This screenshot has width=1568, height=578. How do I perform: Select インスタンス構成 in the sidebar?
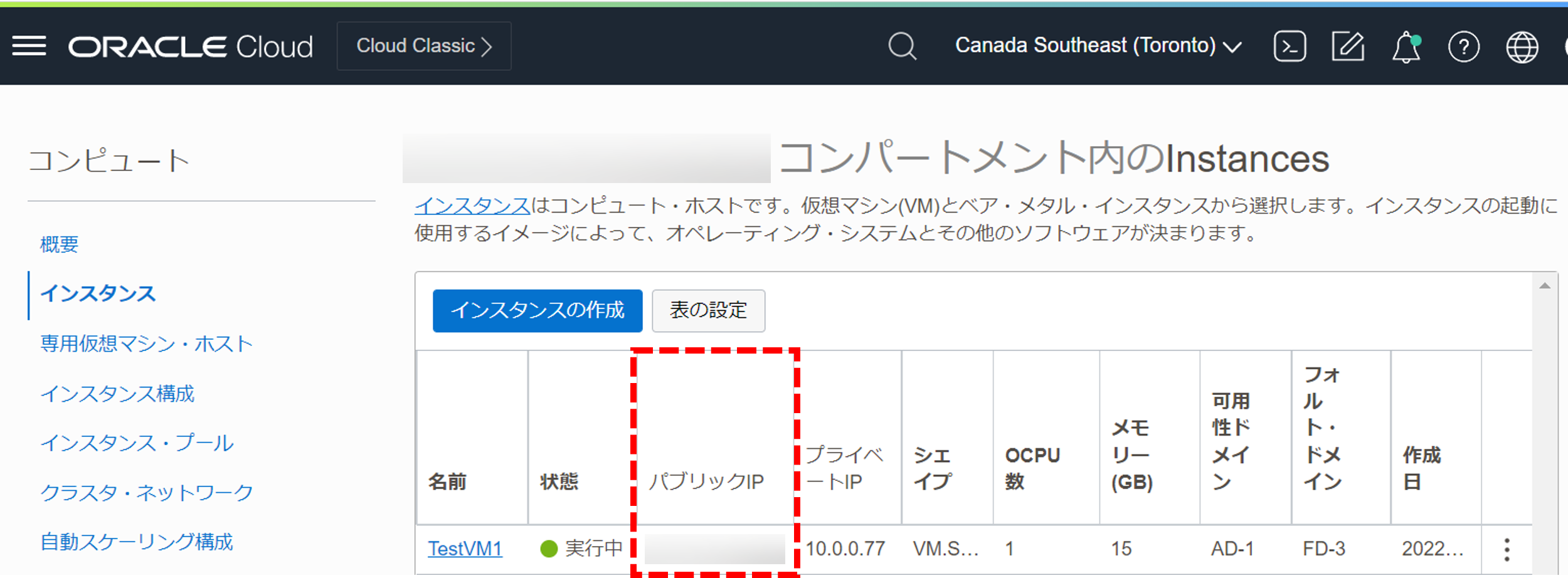click(x=117, y=394)
